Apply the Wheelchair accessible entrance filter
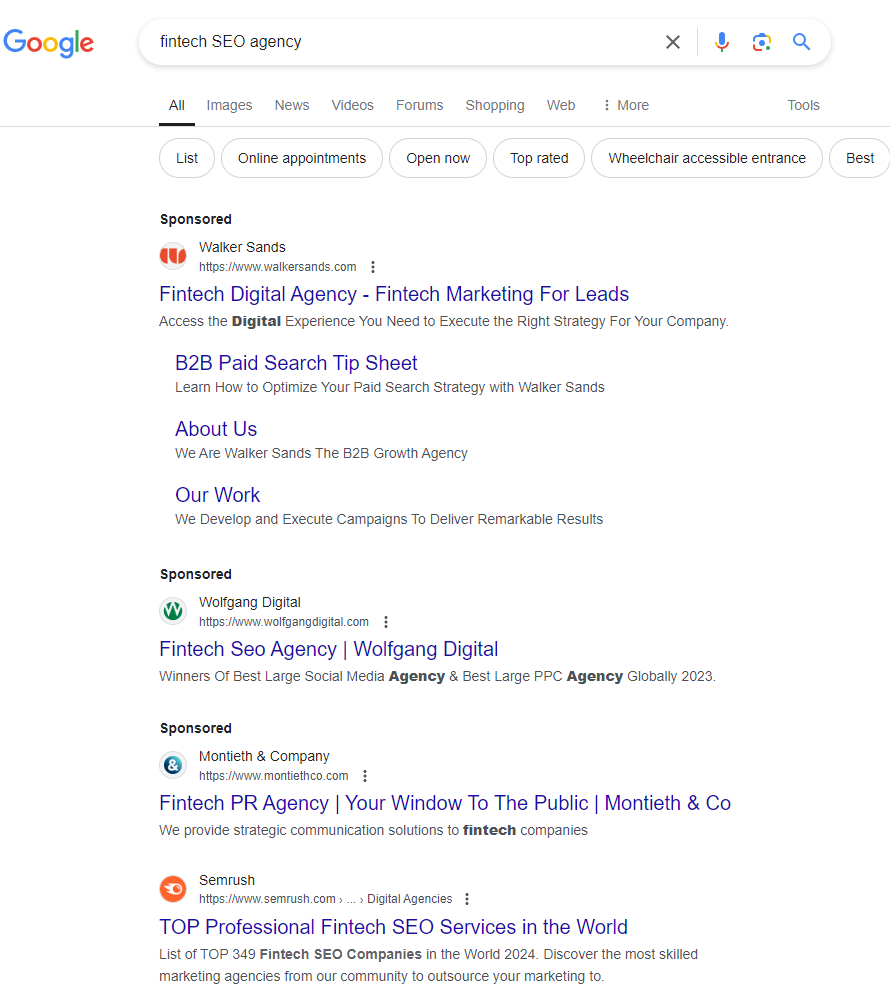The height and width of the screenshot is (998, 890). [x=707, y=158]
